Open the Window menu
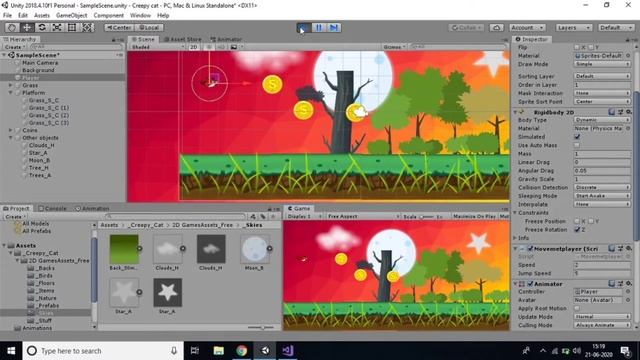The width and height of the screenshot is (640, 360). click(140, 16)
